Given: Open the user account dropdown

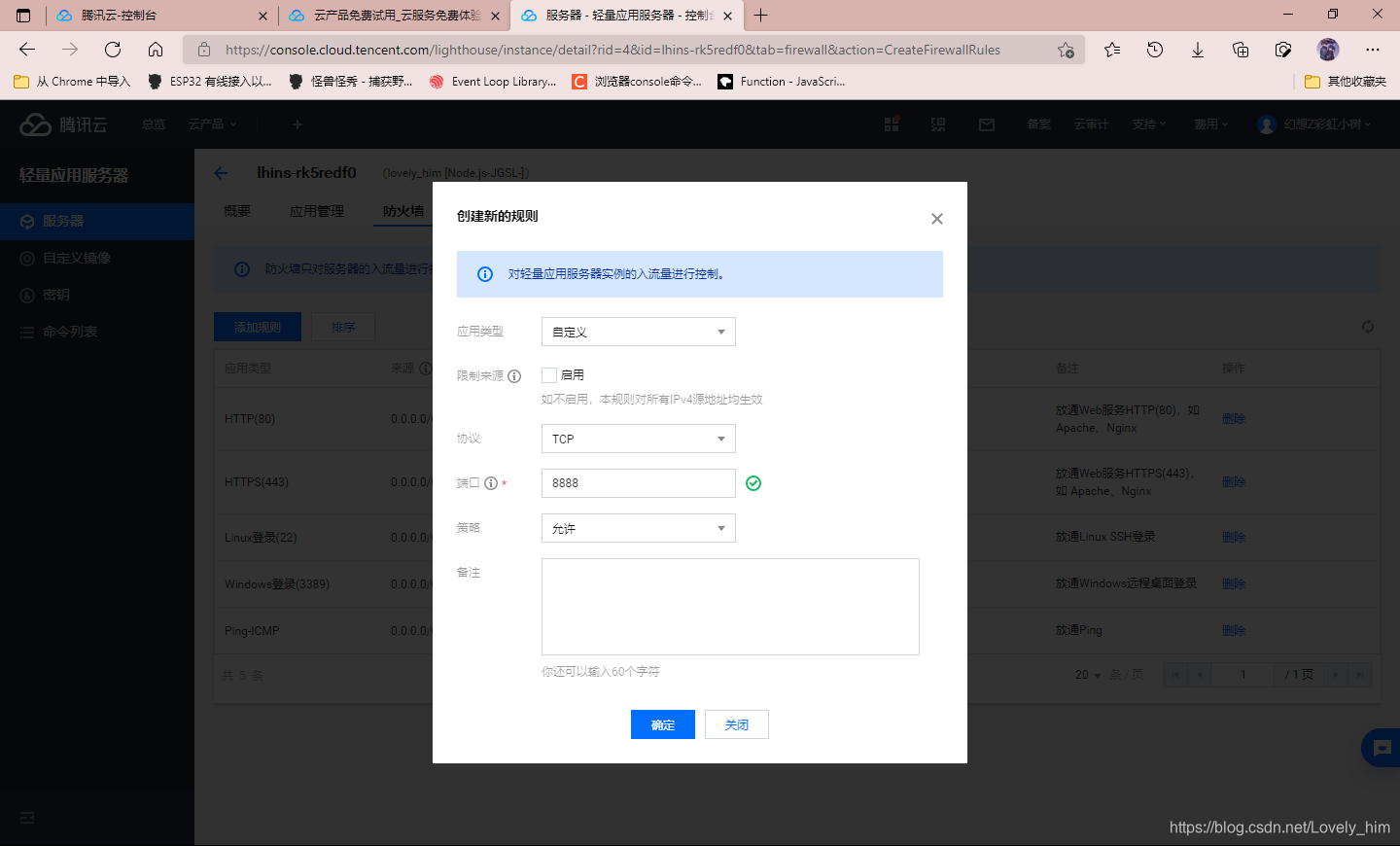Looking at the screenshot, I should (1314, 124).
